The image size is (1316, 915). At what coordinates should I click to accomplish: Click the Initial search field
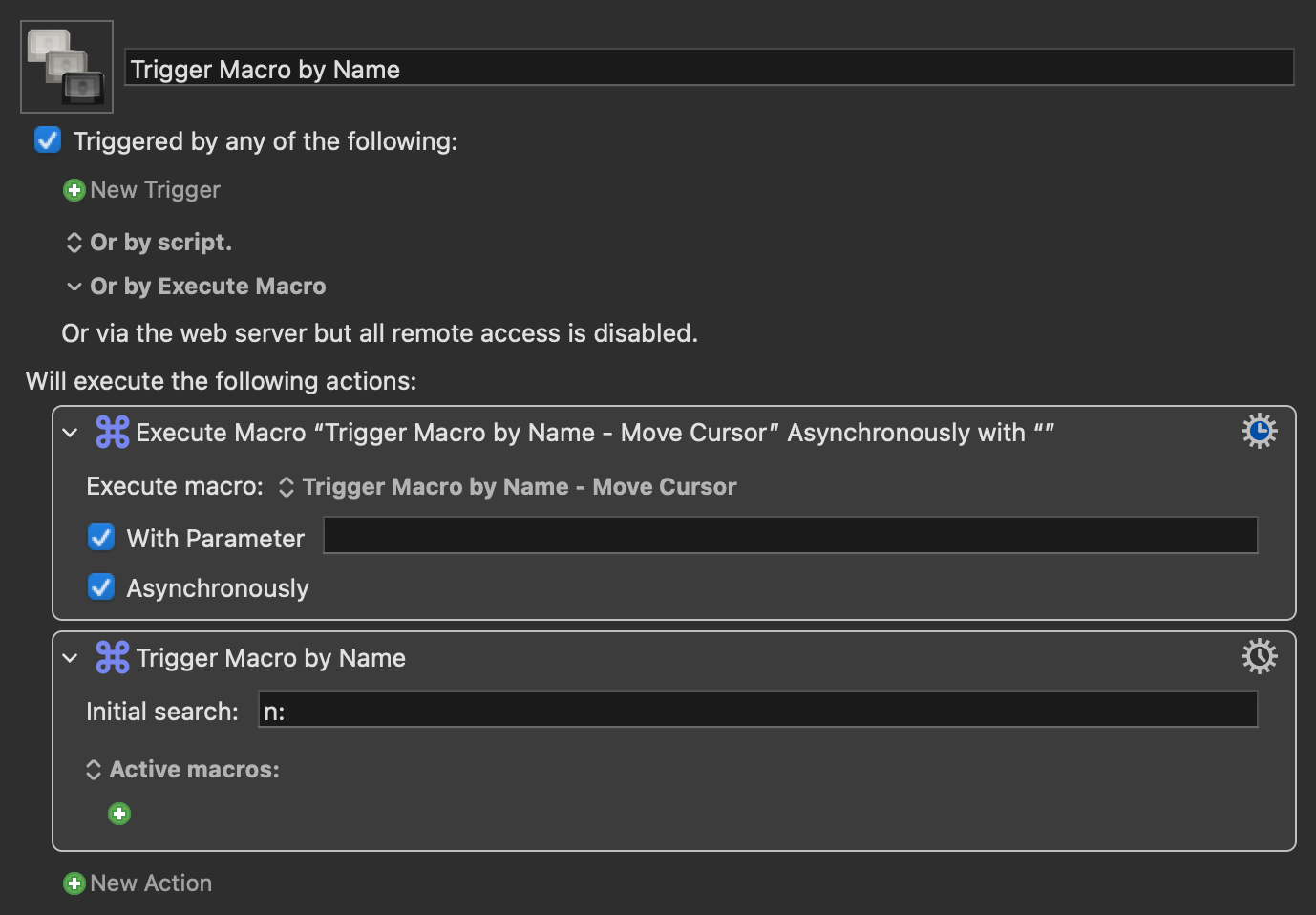tap(757, 711)
